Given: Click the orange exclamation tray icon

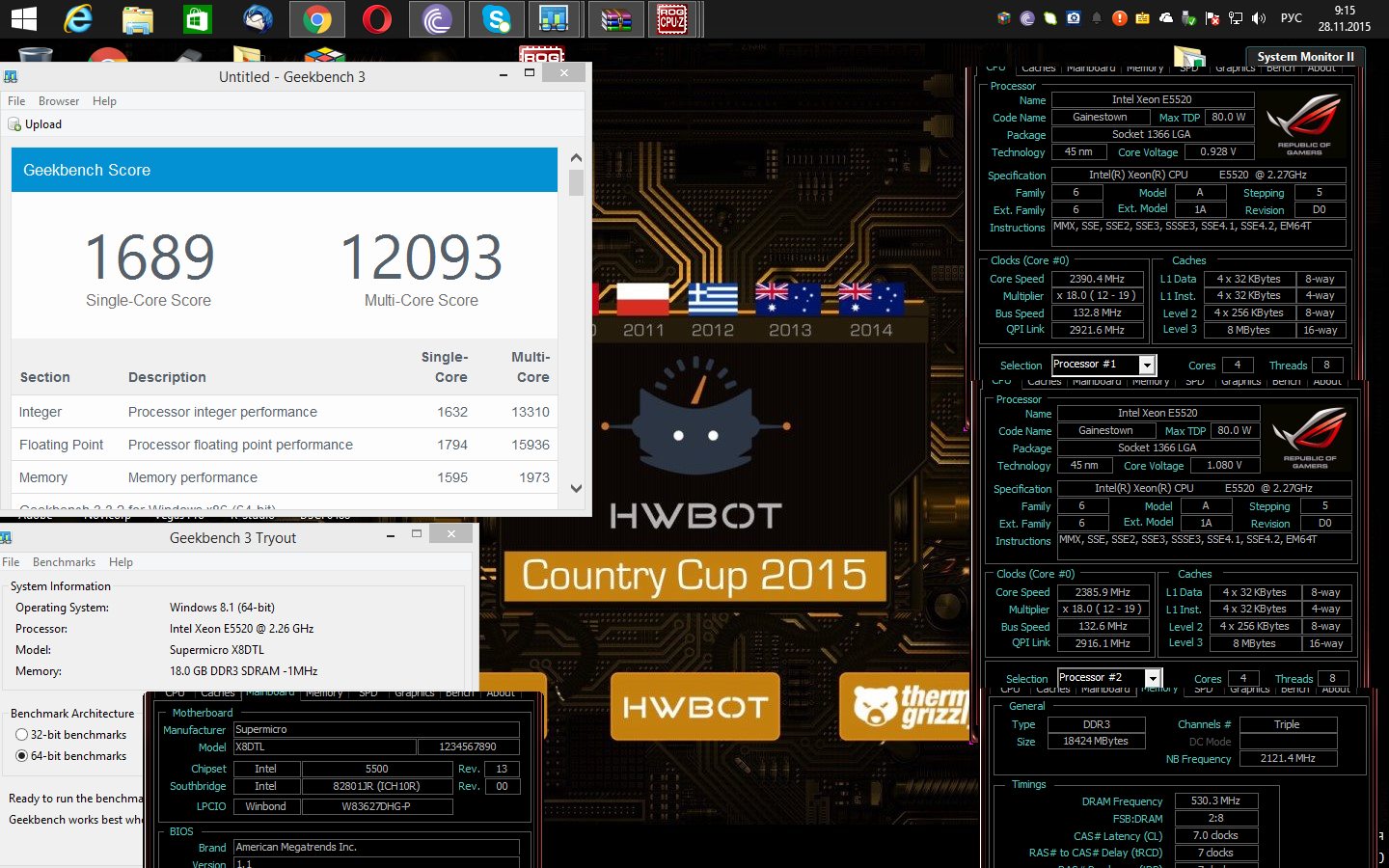Looking at the screenshot, I should pos(1120,18).
